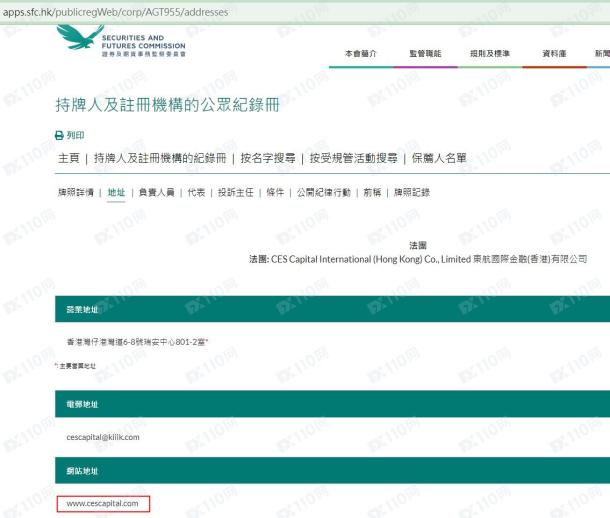
Task: Click the 網站地址 section header
Action: tap(333, 471)
